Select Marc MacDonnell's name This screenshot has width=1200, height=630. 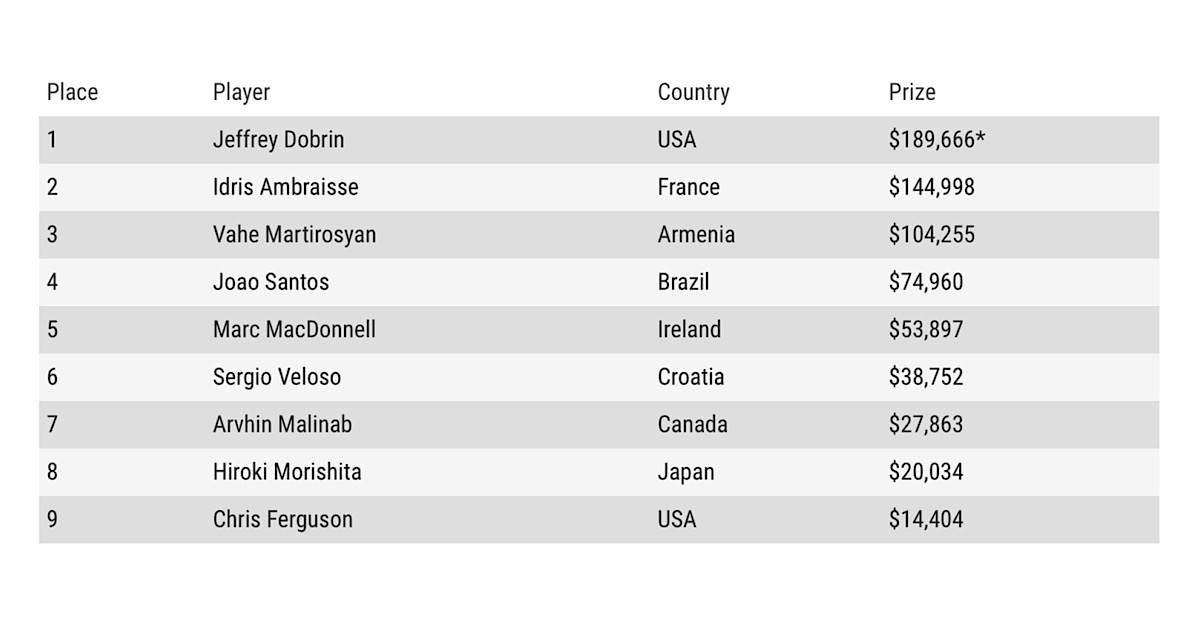pyautogui.click(x=294, y=329)
